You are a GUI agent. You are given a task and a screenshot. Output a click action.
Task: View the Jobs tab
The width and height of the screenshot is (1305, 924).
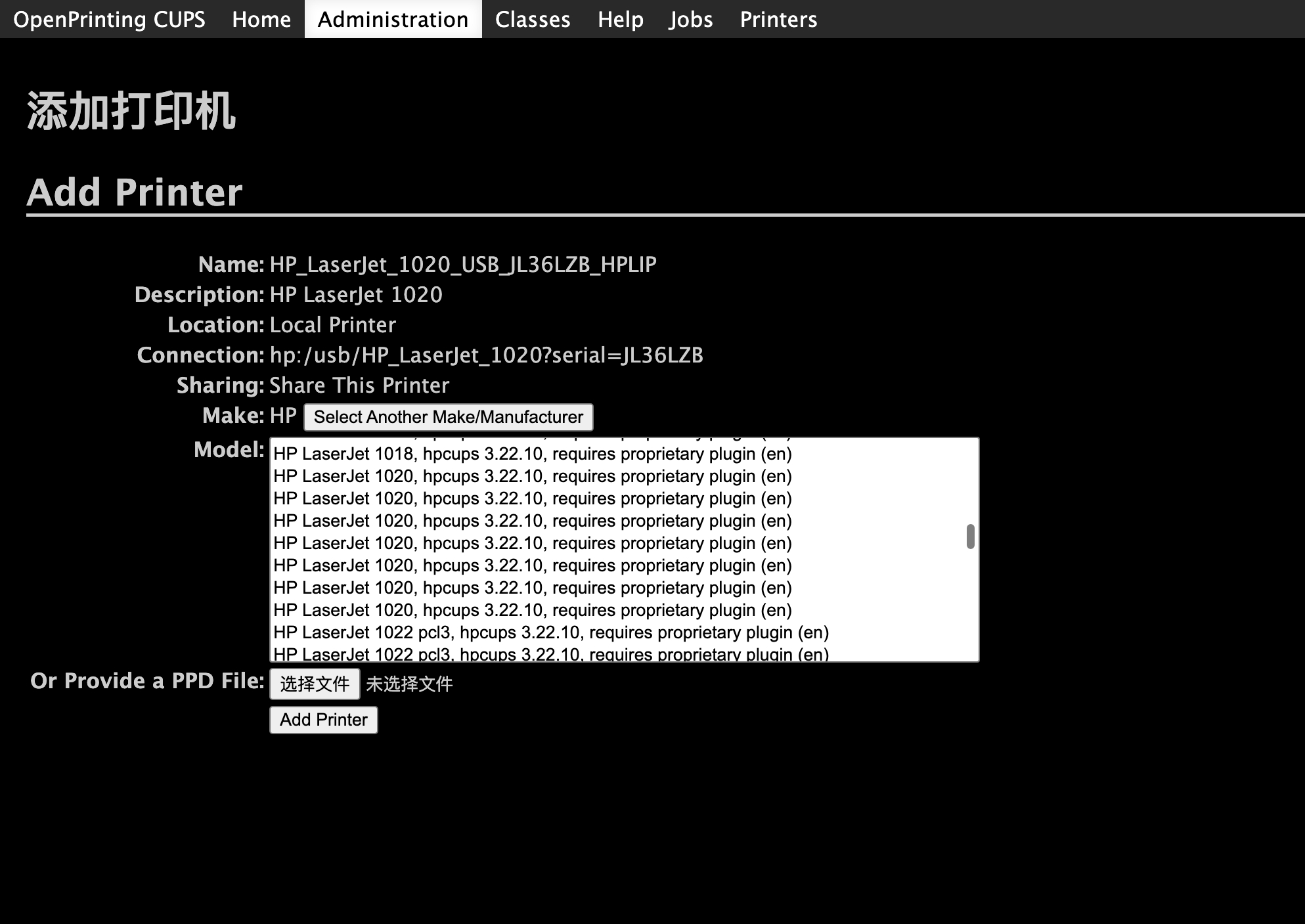pos(691,19)
